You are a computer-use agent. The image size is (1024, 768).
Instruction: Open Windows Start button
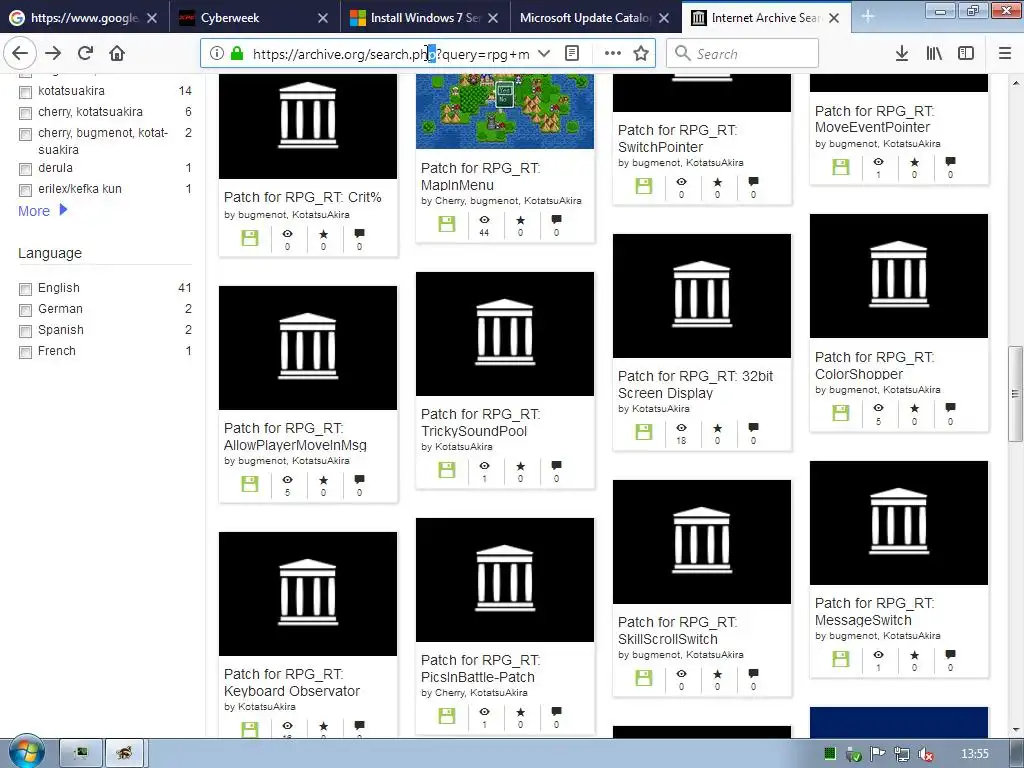27,752
